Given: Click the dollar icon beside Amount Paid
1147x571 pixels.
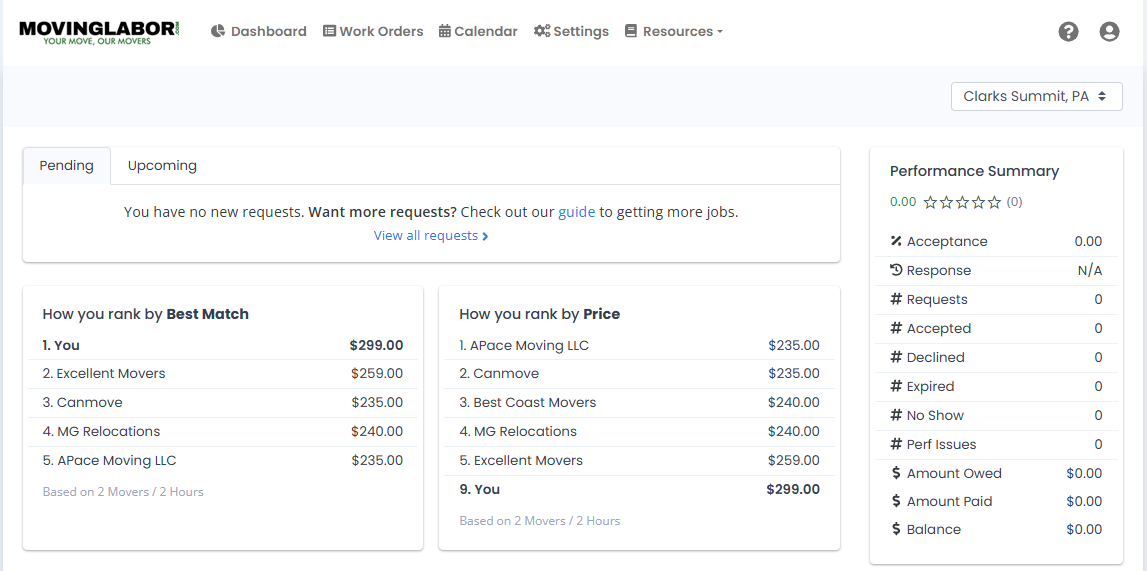Looking at the screenshot, I should click(896, 502).
